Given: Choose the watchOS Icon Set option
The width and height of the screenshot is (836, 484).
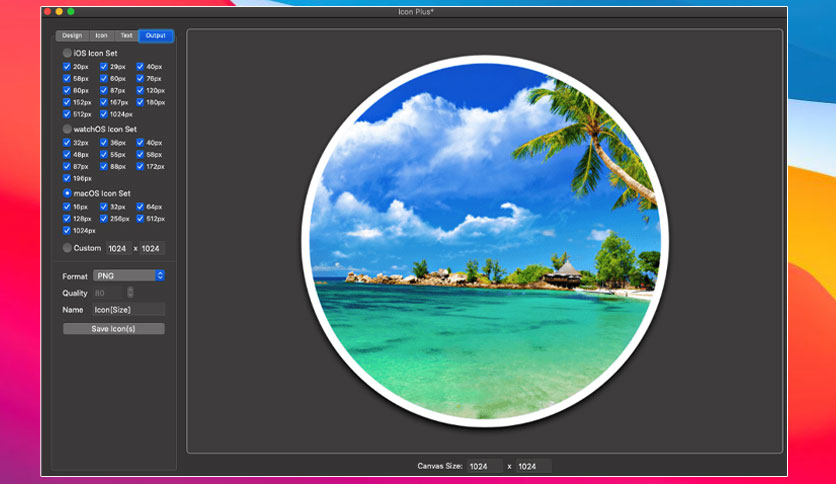Looking at the screenshot, I should [67, 129].
